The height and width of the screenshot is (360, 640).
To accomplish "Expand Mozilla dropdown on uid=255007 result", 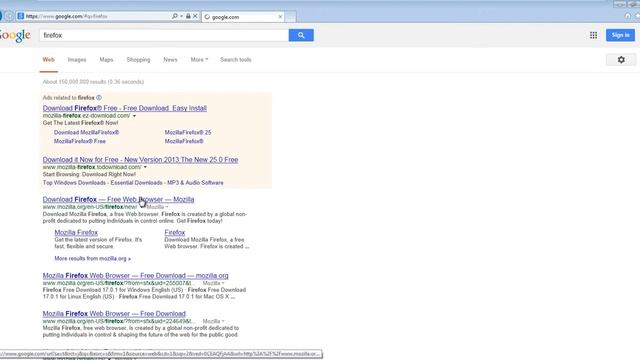I will click(x=213, y=283).
